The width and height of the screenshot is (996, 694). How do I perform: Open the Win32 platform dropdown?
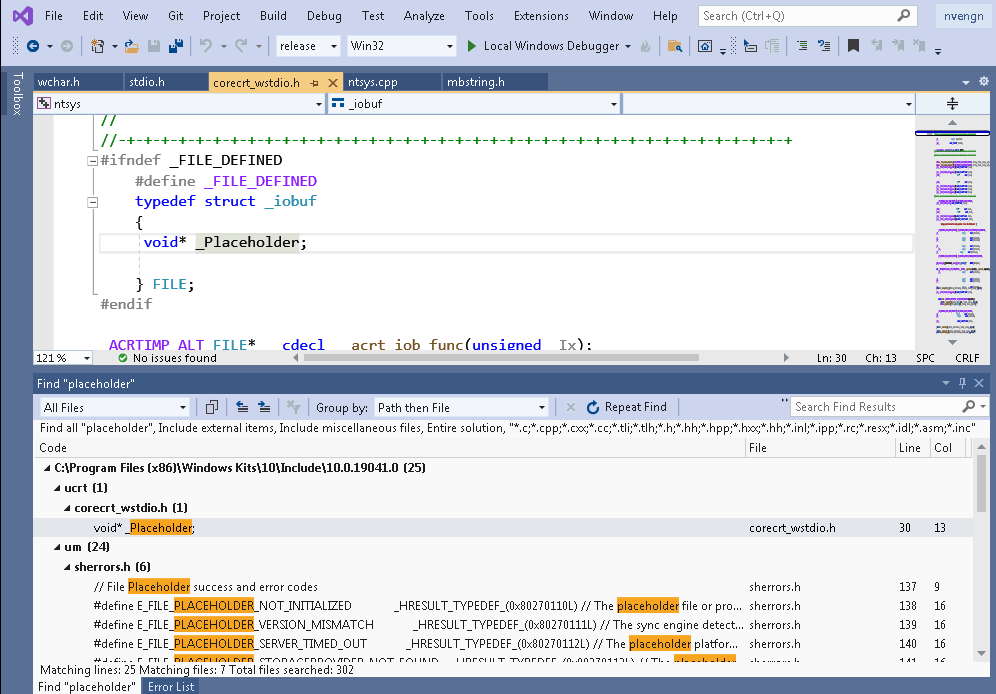(x=401, y=46)
